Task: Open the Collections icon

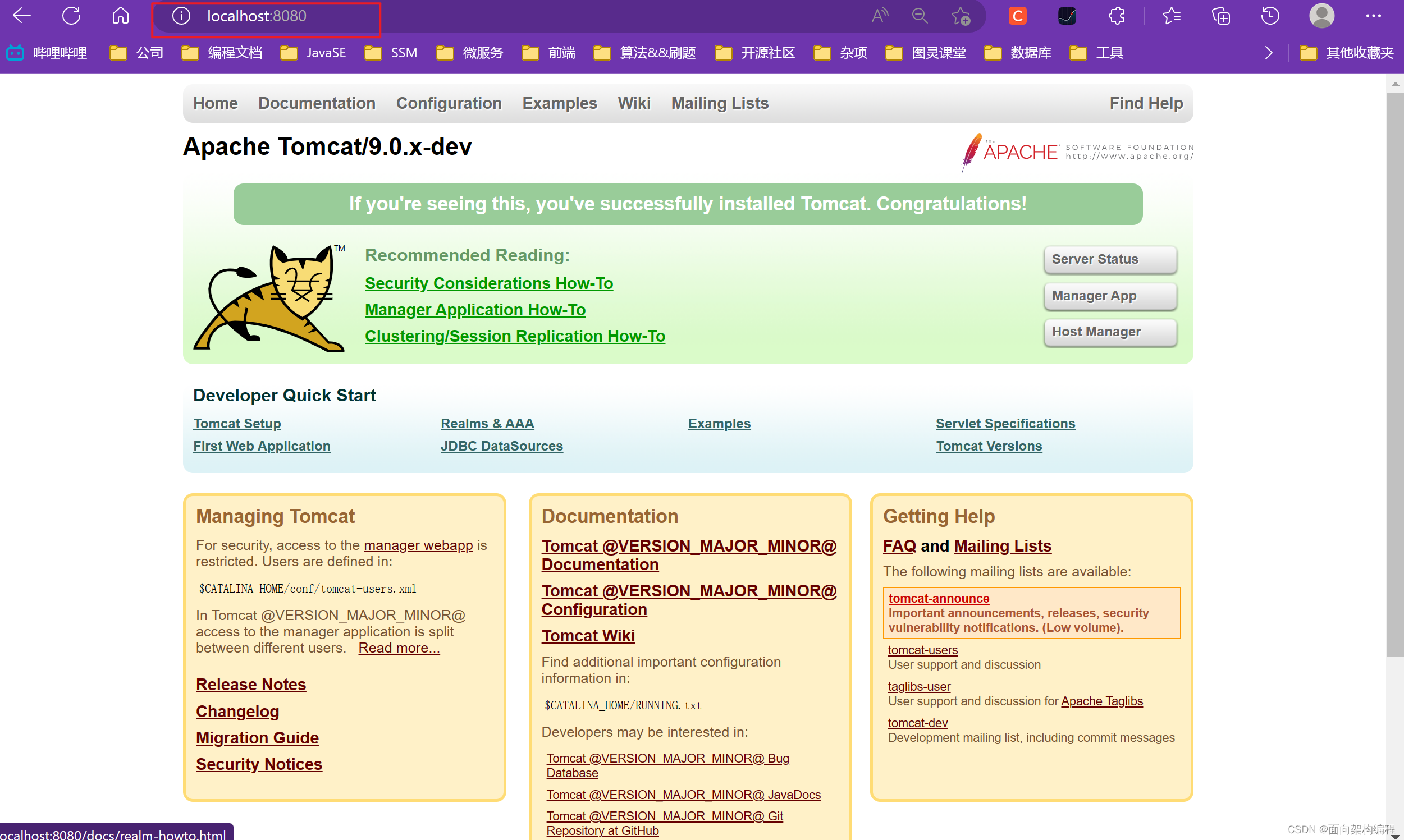Action: tap(1221, 16)
